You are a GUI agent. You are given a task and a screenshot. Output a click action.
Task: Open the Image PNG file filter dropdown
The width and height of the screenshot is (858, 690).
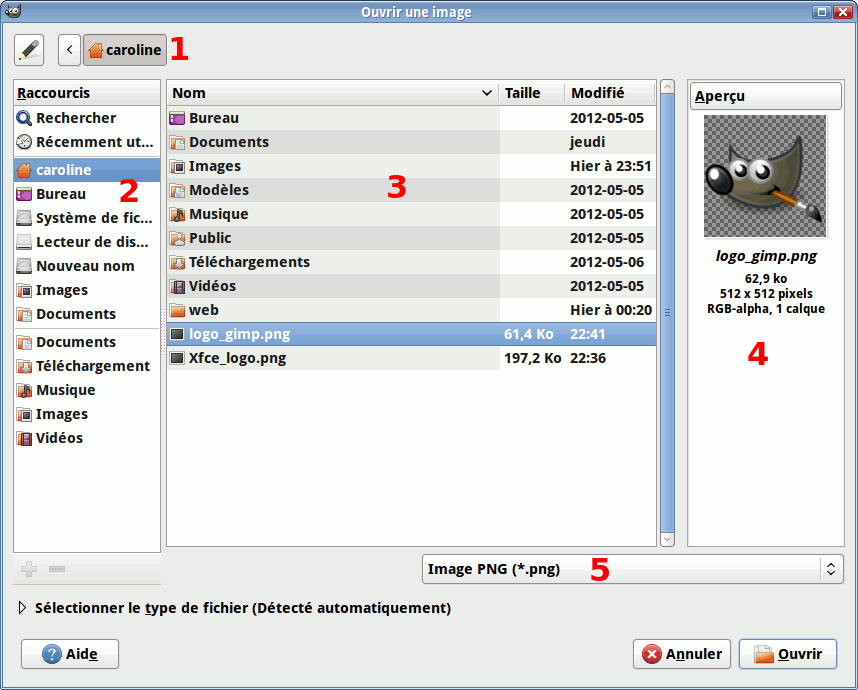pos(632,569)
